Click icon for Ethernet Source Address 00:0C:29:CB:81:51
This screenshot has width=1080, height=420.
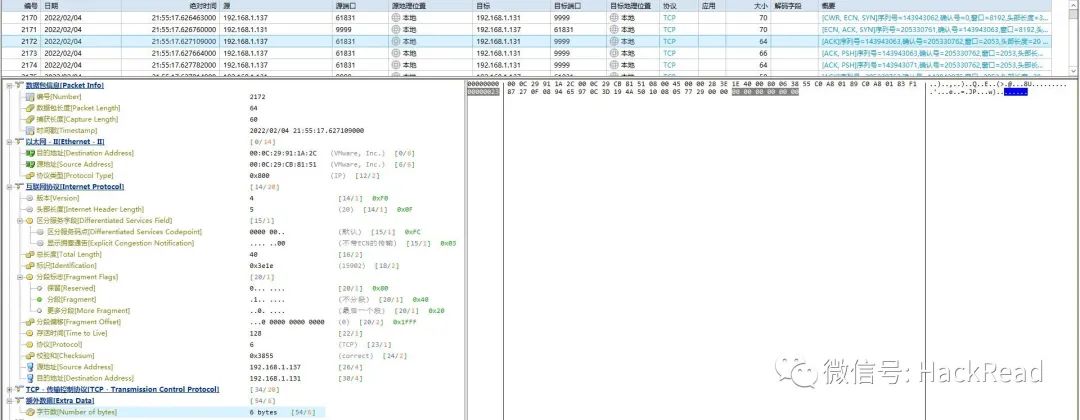pos(30,165)
